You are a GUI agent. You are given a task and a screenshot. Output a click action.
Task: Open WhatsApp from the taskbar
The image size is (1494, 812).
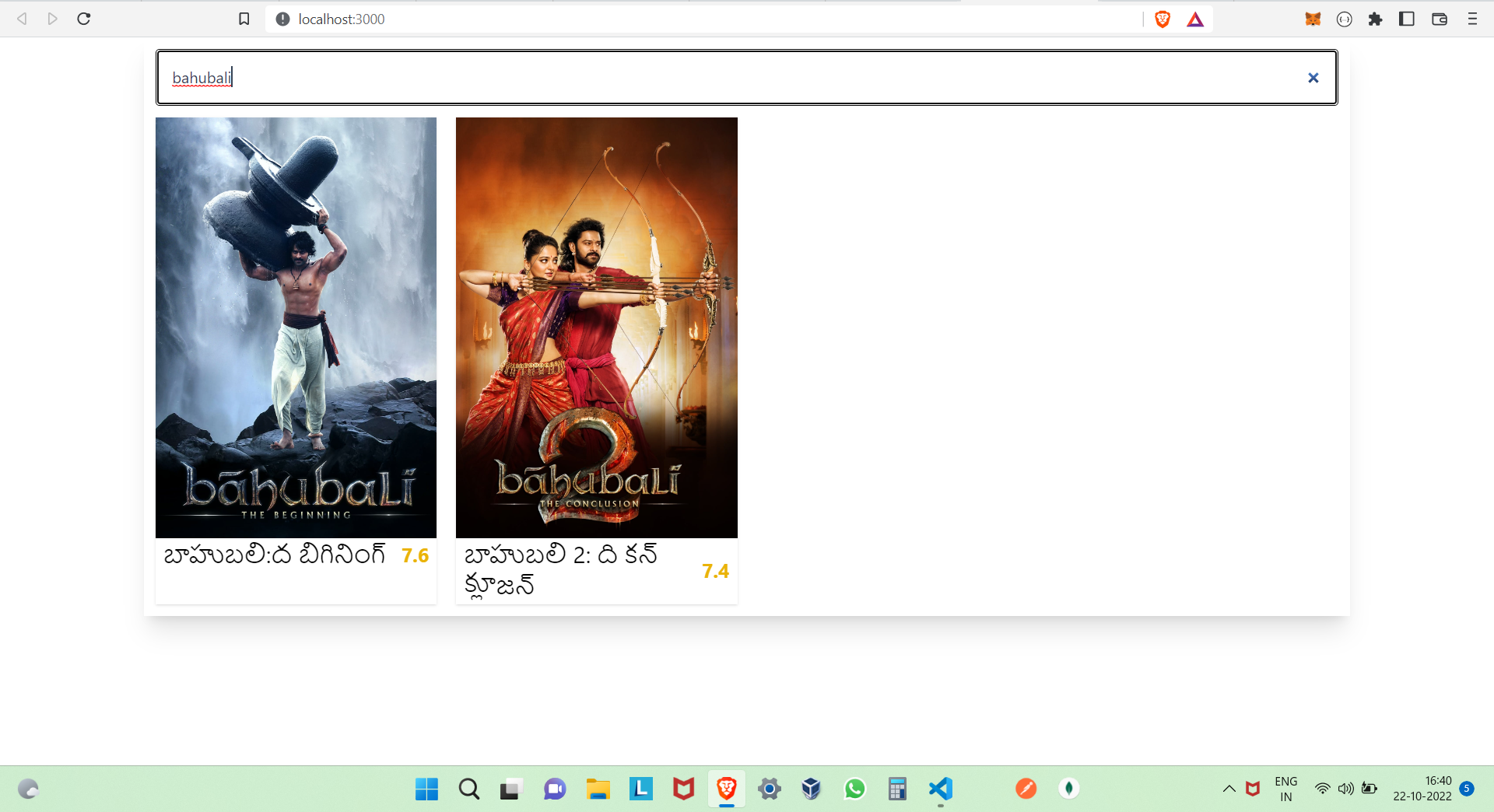point(855,789)
